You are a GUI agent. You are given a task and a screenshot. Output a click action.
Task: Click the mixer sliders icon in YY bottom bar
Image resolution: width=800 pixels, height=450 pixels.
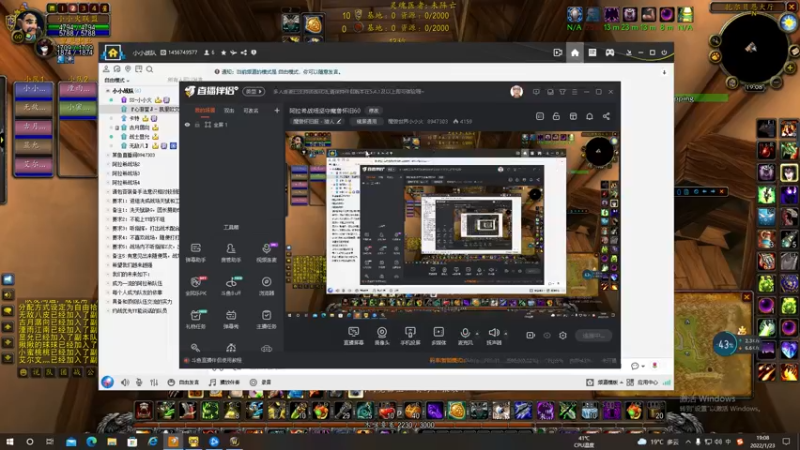[154, 382]
